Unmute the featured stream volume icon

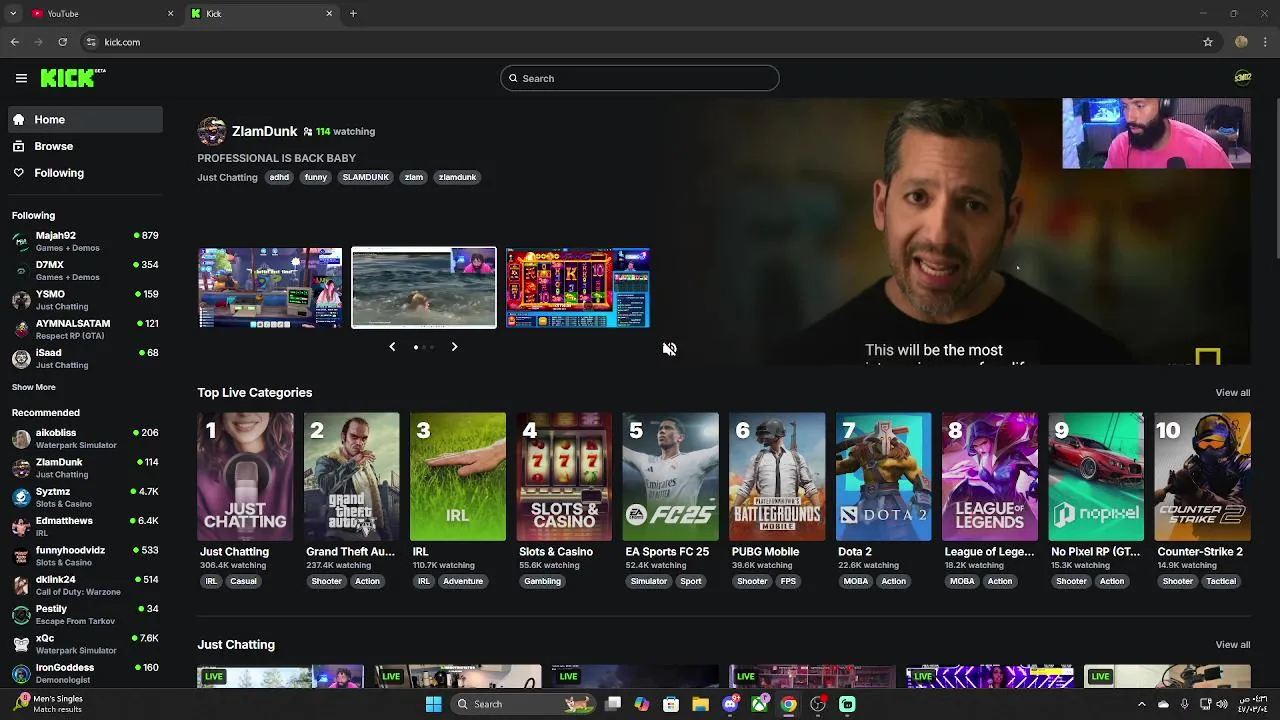(669, 348)
